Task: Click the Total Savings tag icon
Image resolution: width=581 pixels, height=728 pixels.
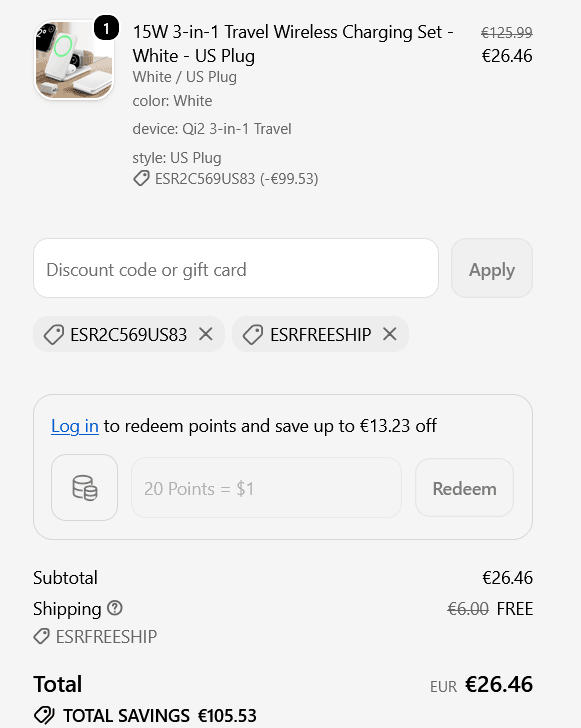Action: pyautogui.click(x=45, y=715)
